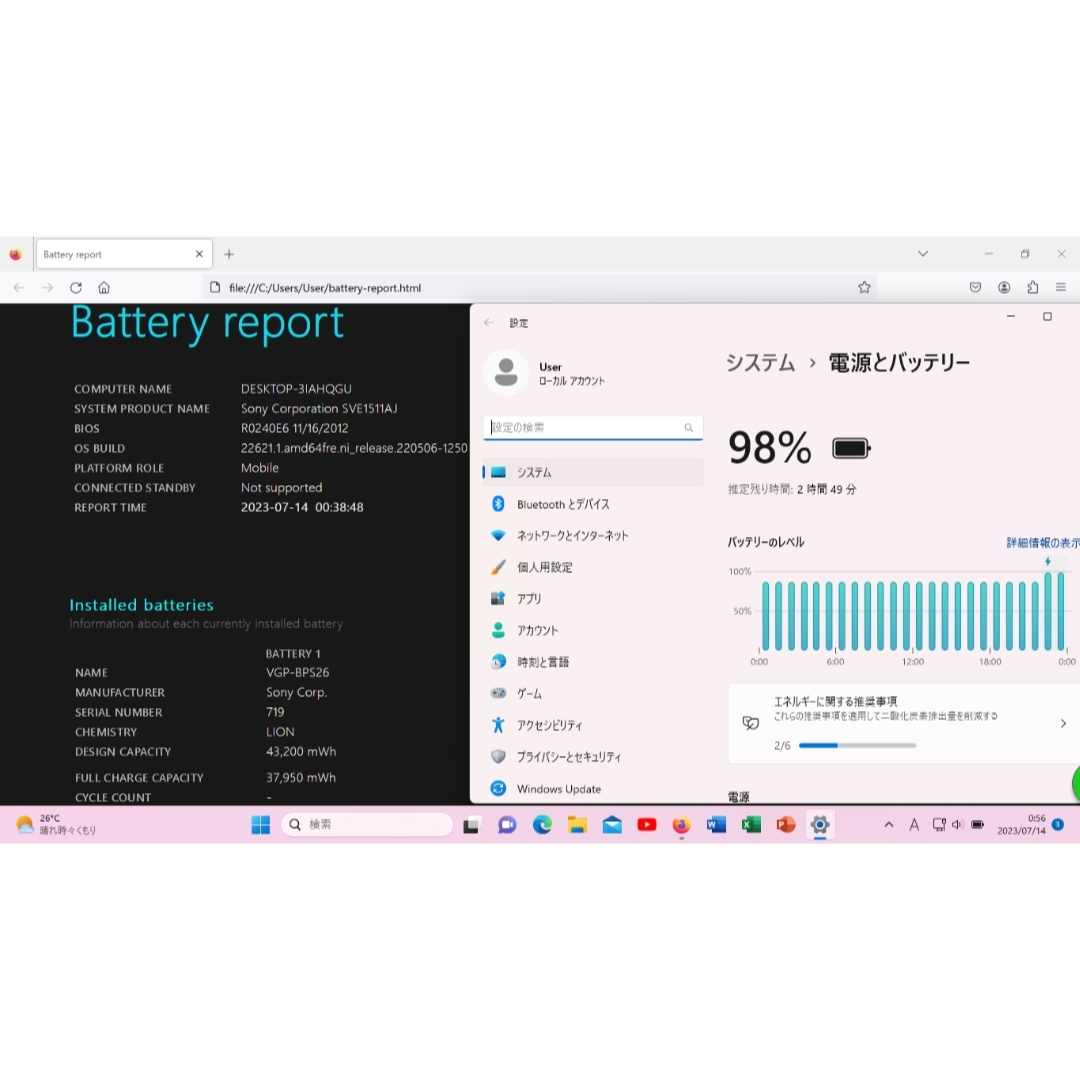This screenshot has height=1080, width=1080.
Task: Open Firefox account icon
Action: tap(1004, 287)
